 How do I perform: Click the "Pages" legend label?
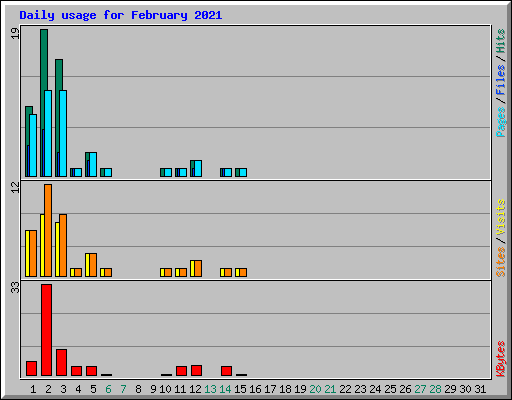[500, 122]
